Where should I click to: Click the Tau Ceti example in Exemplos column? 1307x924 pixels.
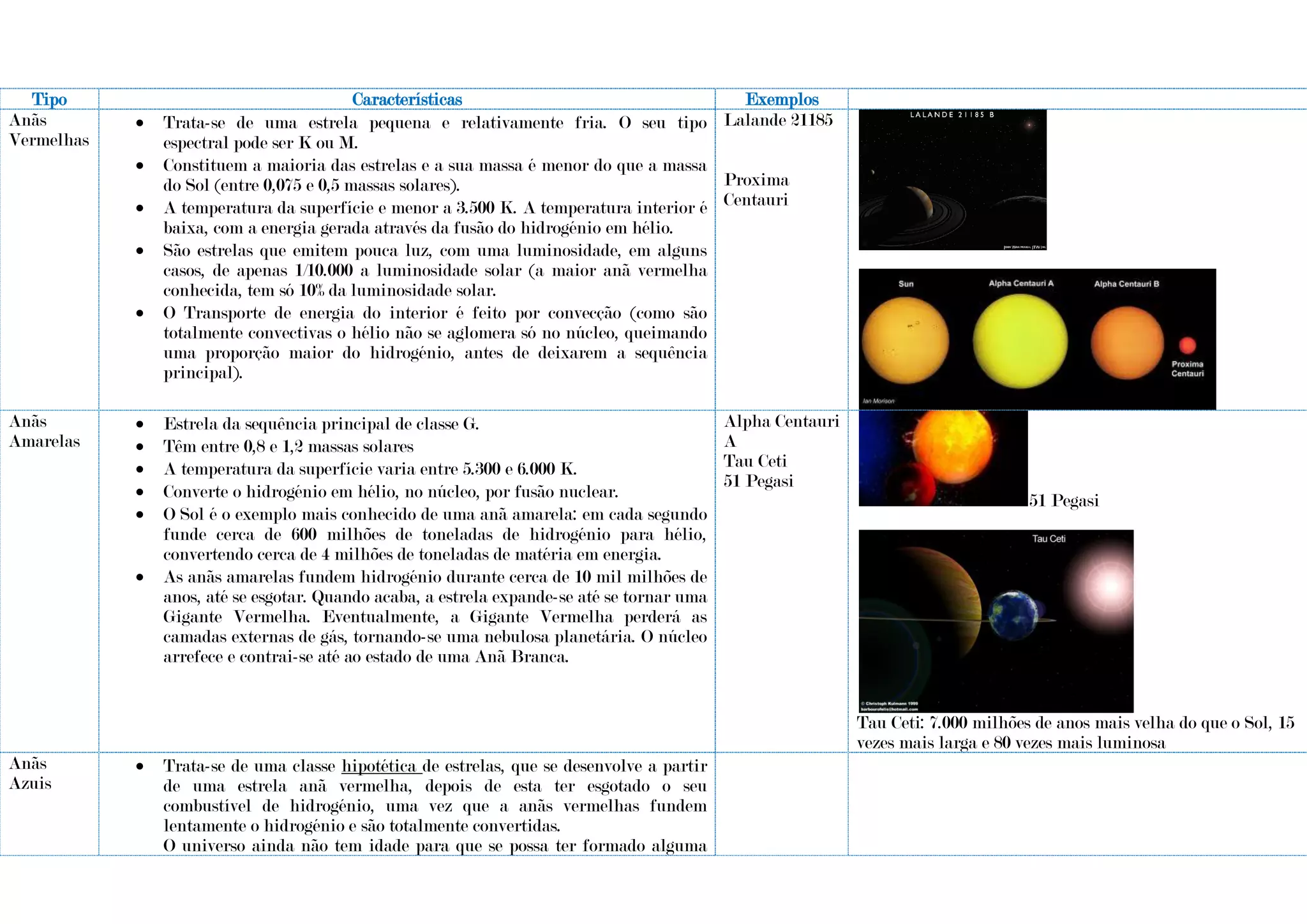755,461
